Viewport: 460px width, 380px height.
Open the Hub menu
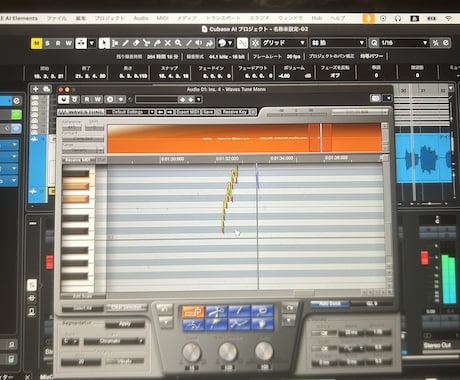click(317, 18)
